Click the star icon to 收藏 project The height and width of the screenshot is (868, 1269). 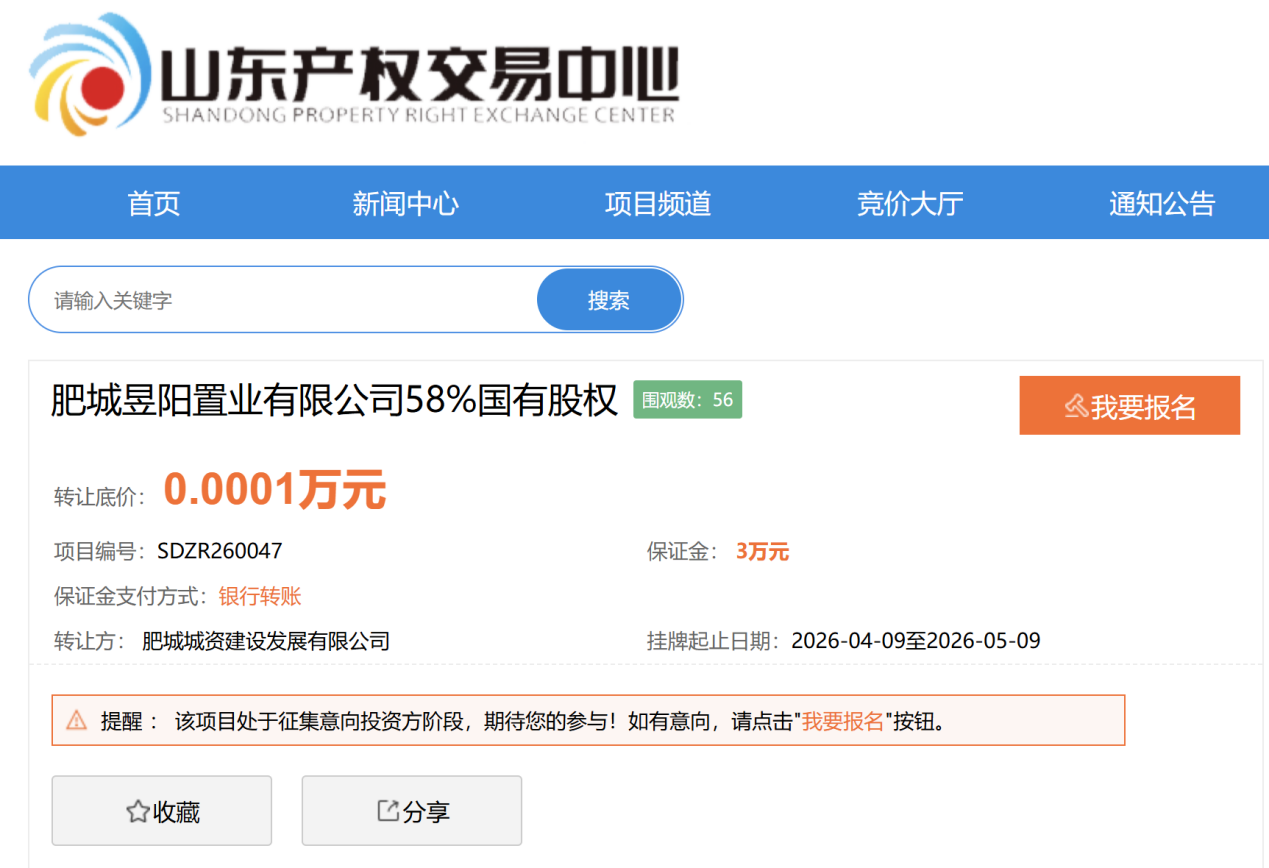138,812
